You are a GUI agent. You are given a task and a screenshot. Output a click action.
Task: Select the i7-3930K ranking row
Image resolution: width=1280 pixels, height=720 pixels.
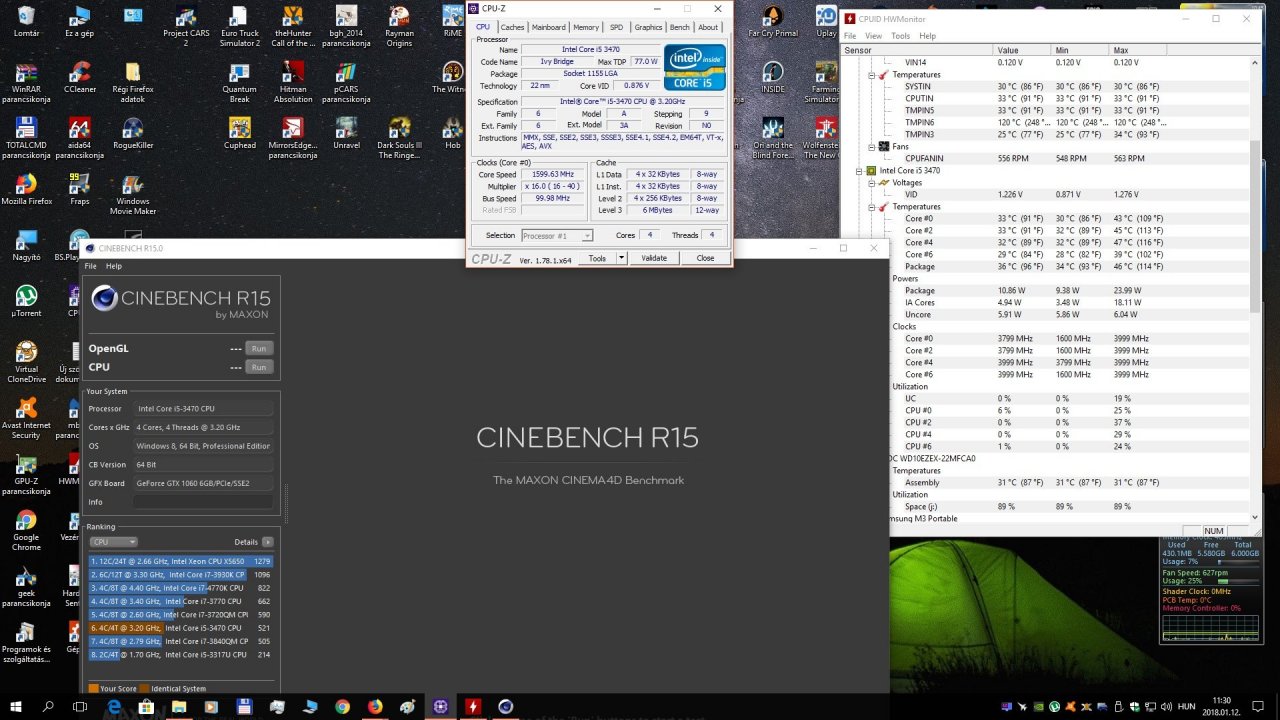(180, 575)
